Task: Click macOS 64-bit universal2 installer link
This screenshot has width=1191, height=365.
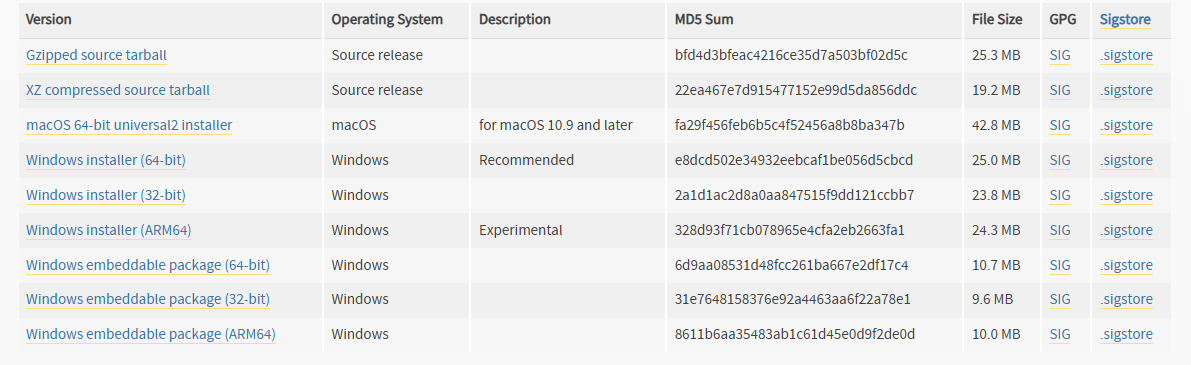Action: tap(129, 125)
